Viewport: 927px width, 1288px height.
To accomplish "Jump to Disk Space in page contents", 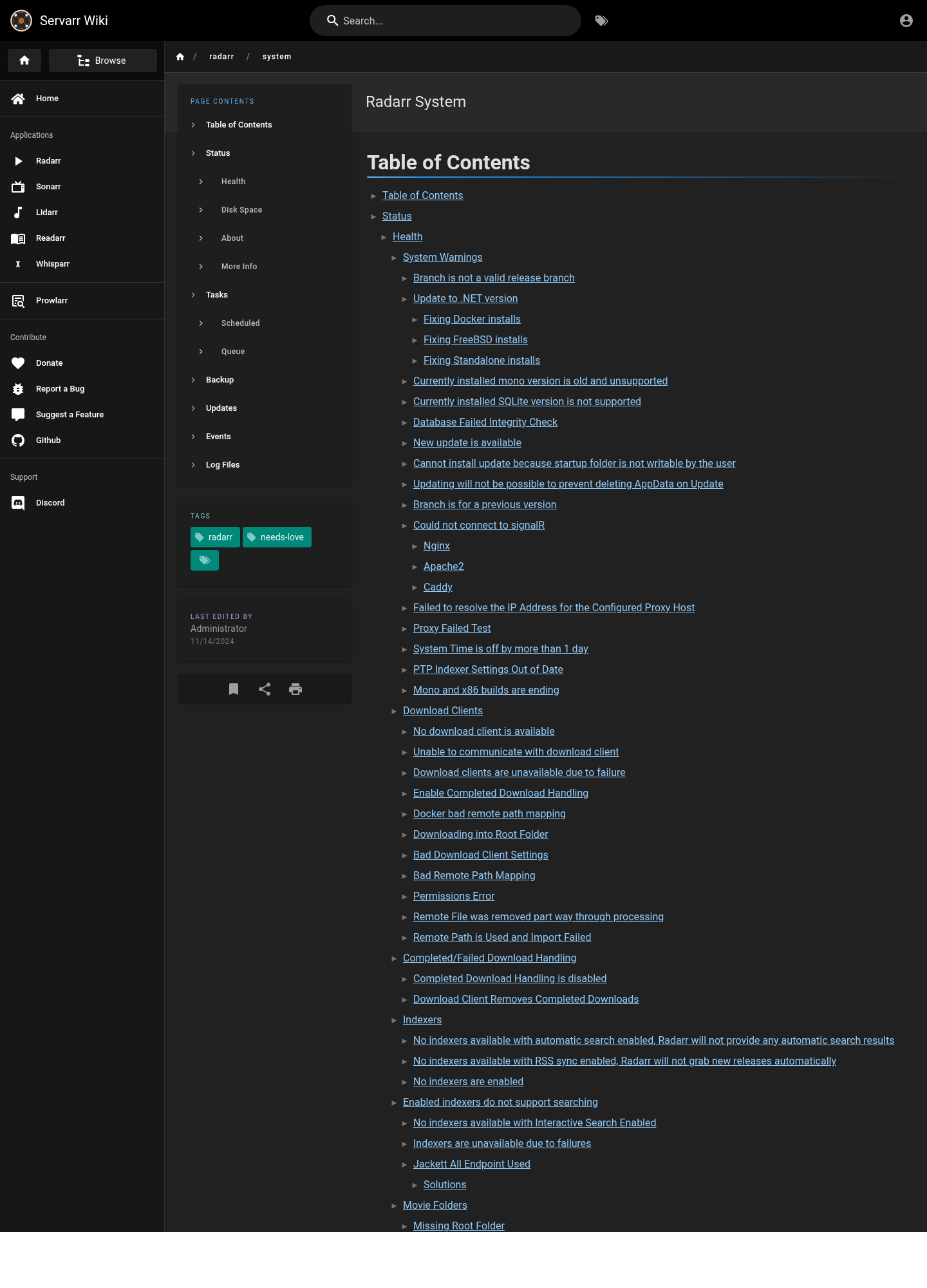I will 265,210.
